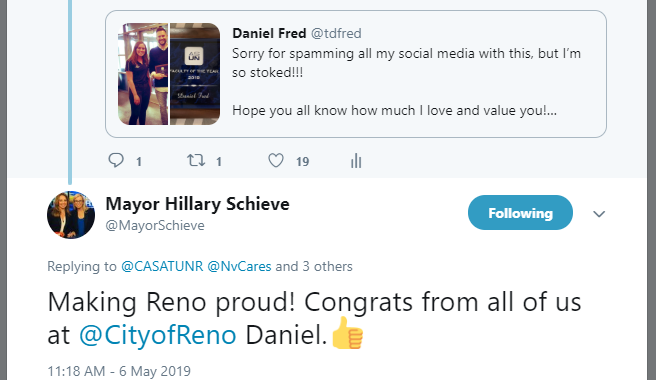
Task: Click the reply count number 1
Action: pyautogui.click(x=139, y=162)
